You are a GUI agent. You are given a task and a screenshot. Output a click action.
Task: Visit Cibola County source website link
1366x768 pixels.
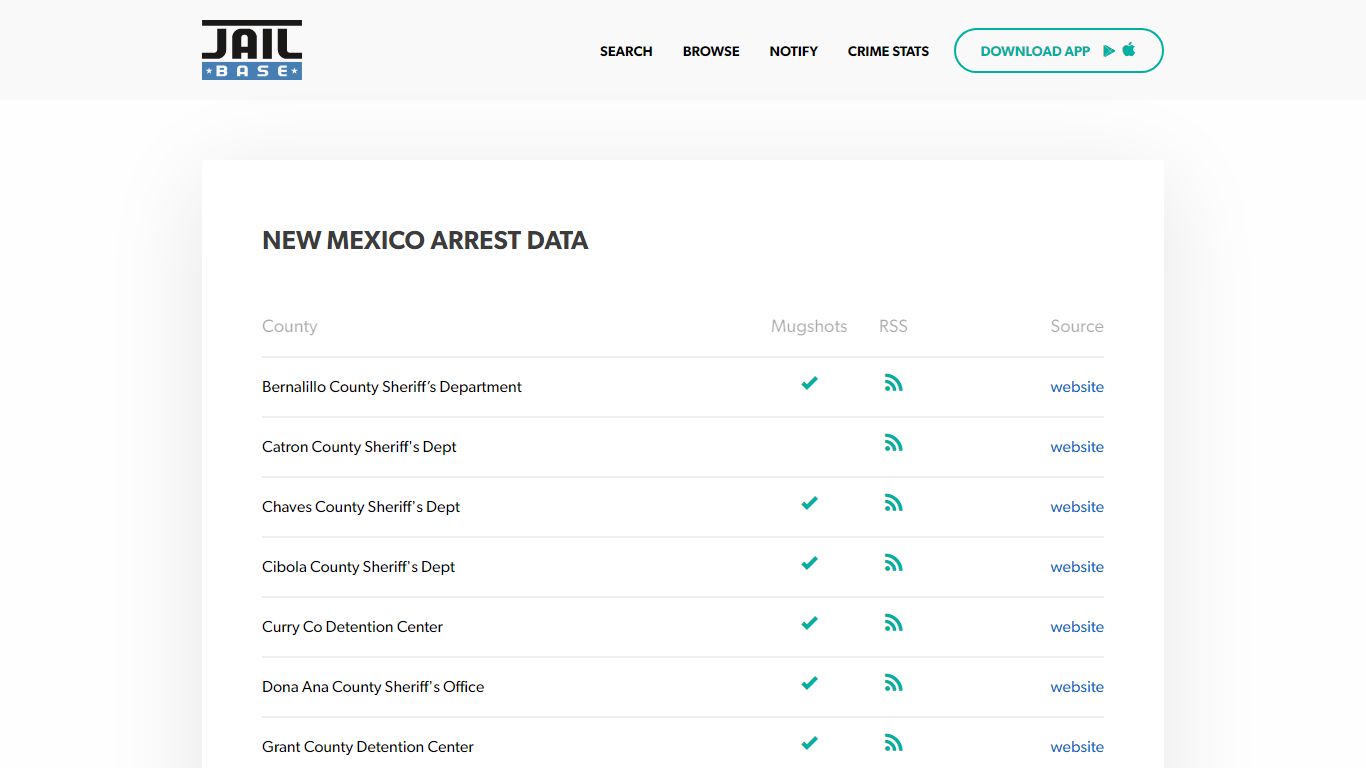[x=1077, y=567]
